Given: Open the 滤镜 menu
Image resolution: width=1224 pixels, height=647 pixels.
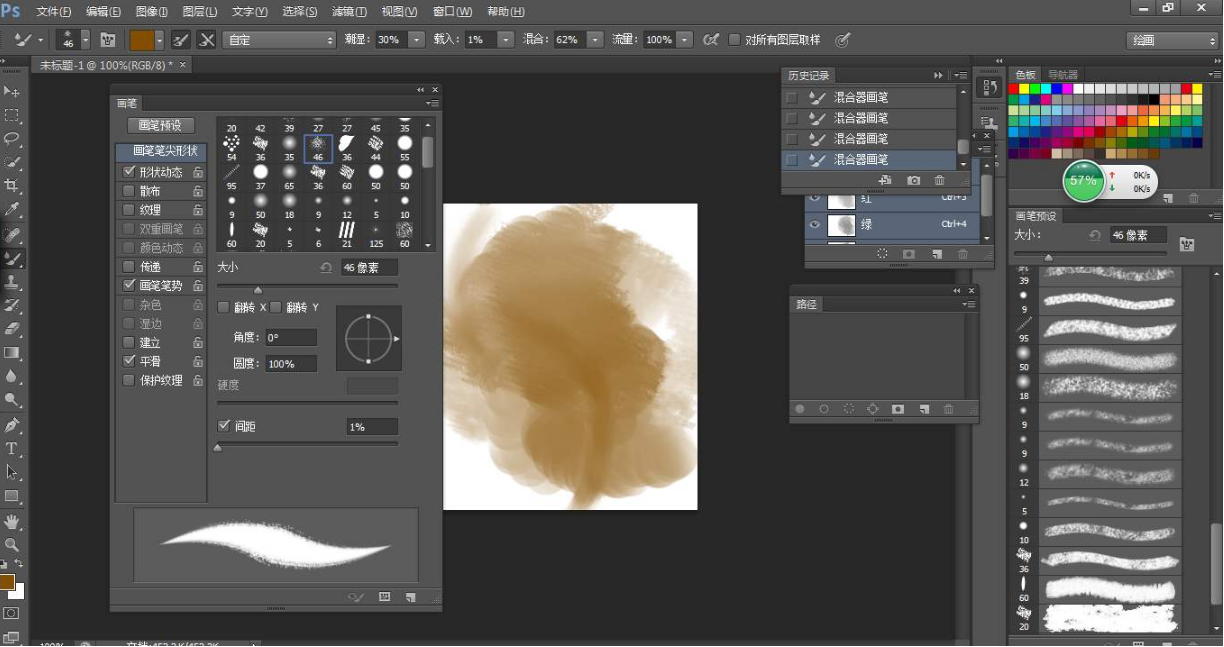Looking at the screenshot, I should tap(348, 12).
